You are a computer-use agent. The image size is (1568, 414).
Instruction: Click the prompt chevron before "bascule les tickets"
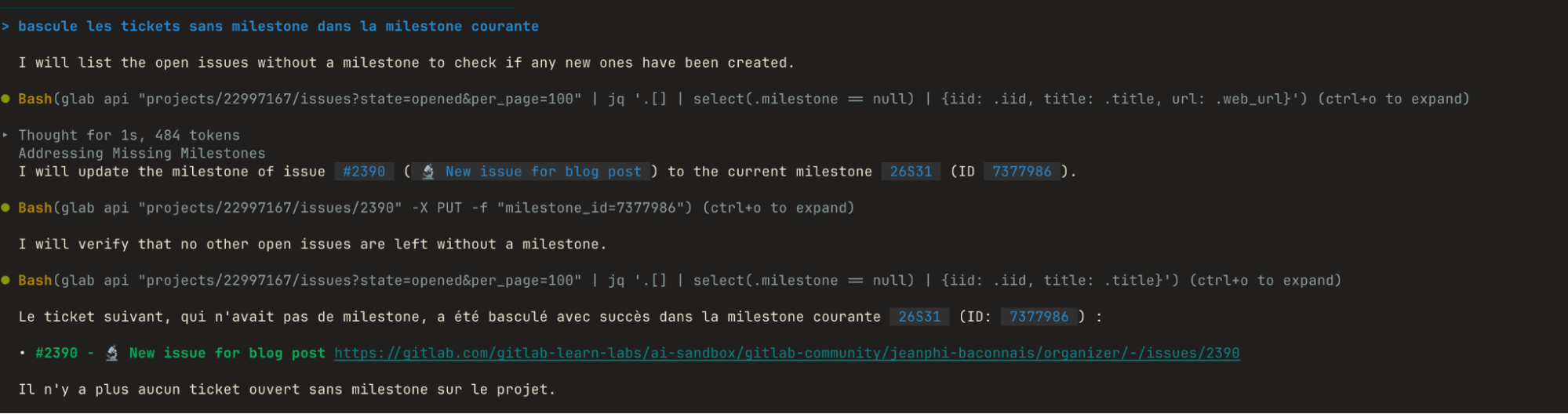pyautogui.click(x=5, y=27)
